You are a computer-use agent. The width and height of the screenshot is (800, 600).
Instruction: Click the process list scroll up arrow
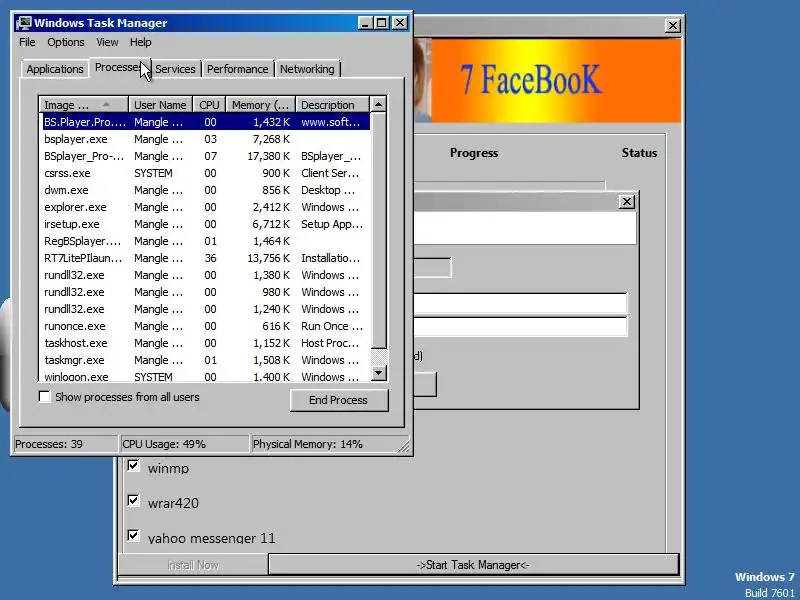pos(379,105)
